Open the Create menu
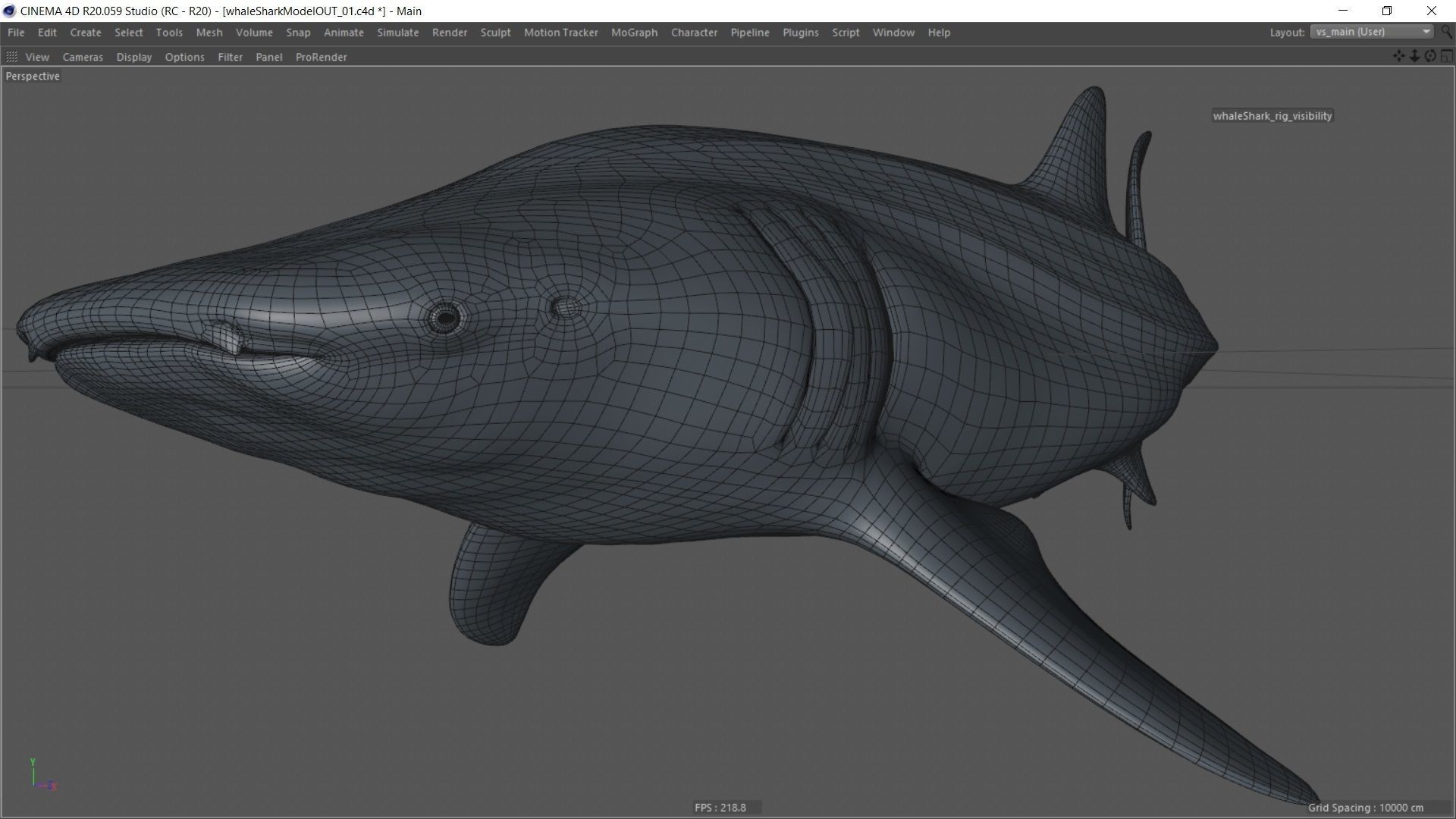Viewport: 1456px width, 819px height. coord(86,33)
